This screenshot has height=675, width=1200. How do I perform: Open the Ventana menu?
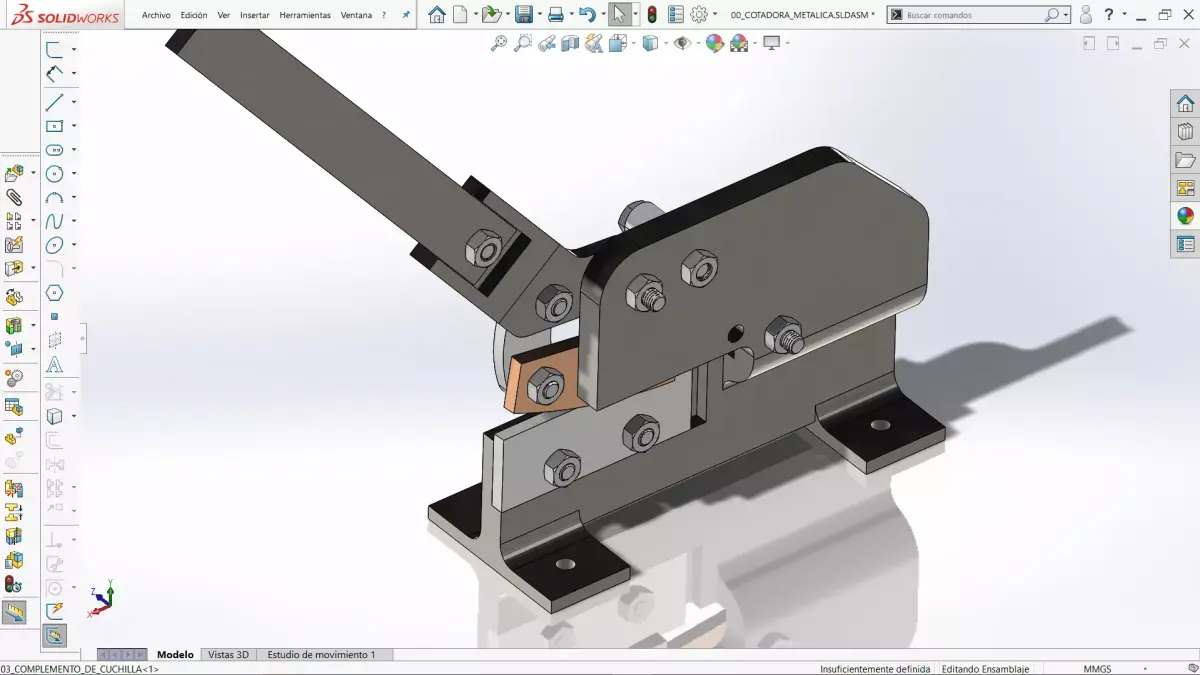coord(356,15)
